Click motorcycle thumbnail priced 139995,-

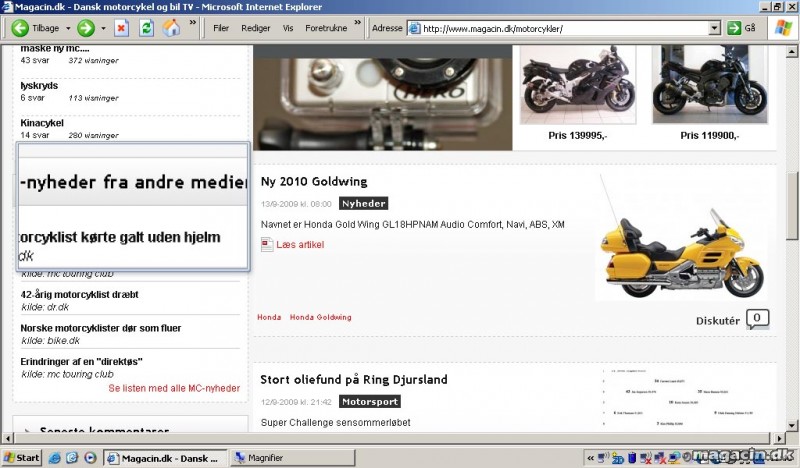pos(578,85)
